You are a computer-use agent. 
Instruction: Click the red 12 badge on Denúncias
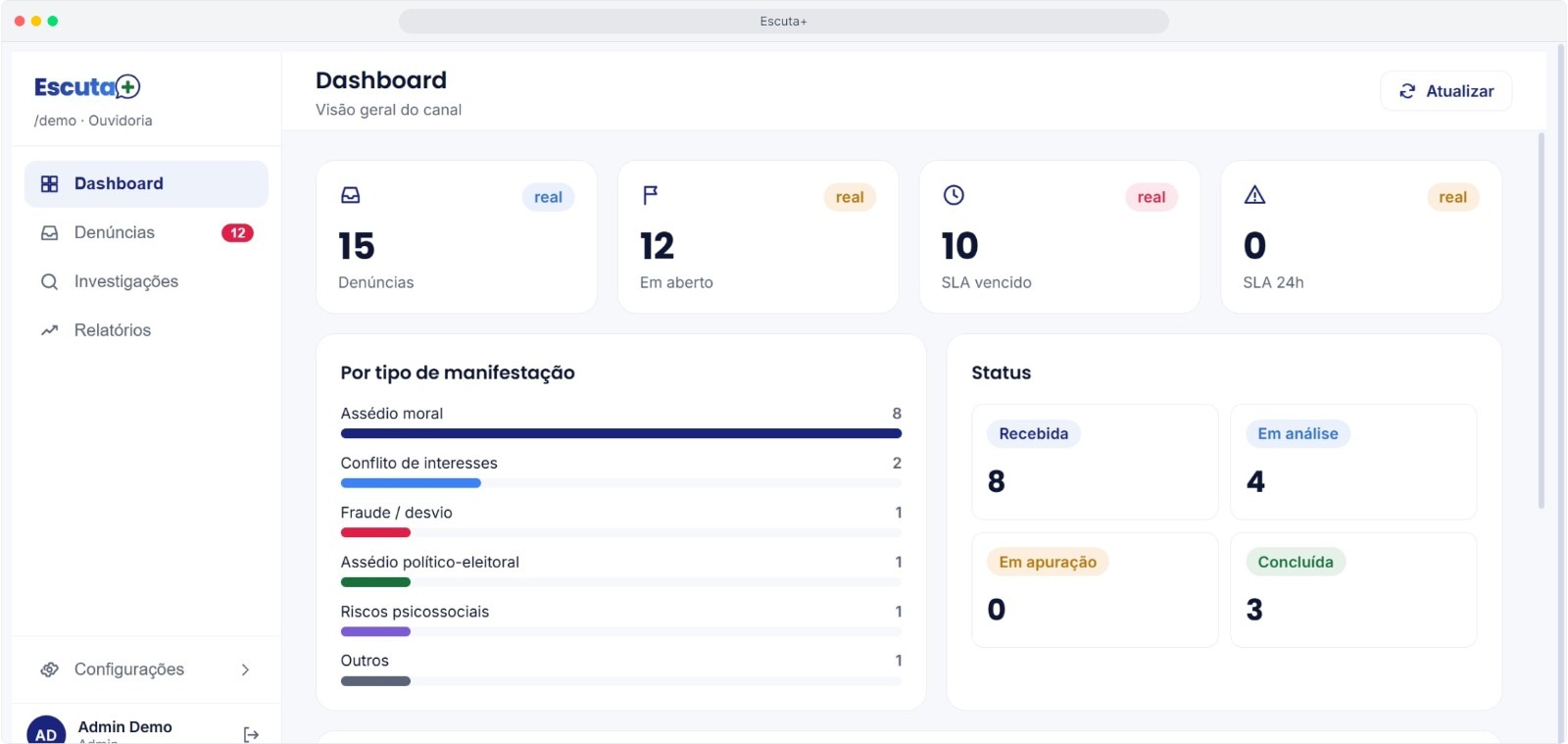point(237,233)
